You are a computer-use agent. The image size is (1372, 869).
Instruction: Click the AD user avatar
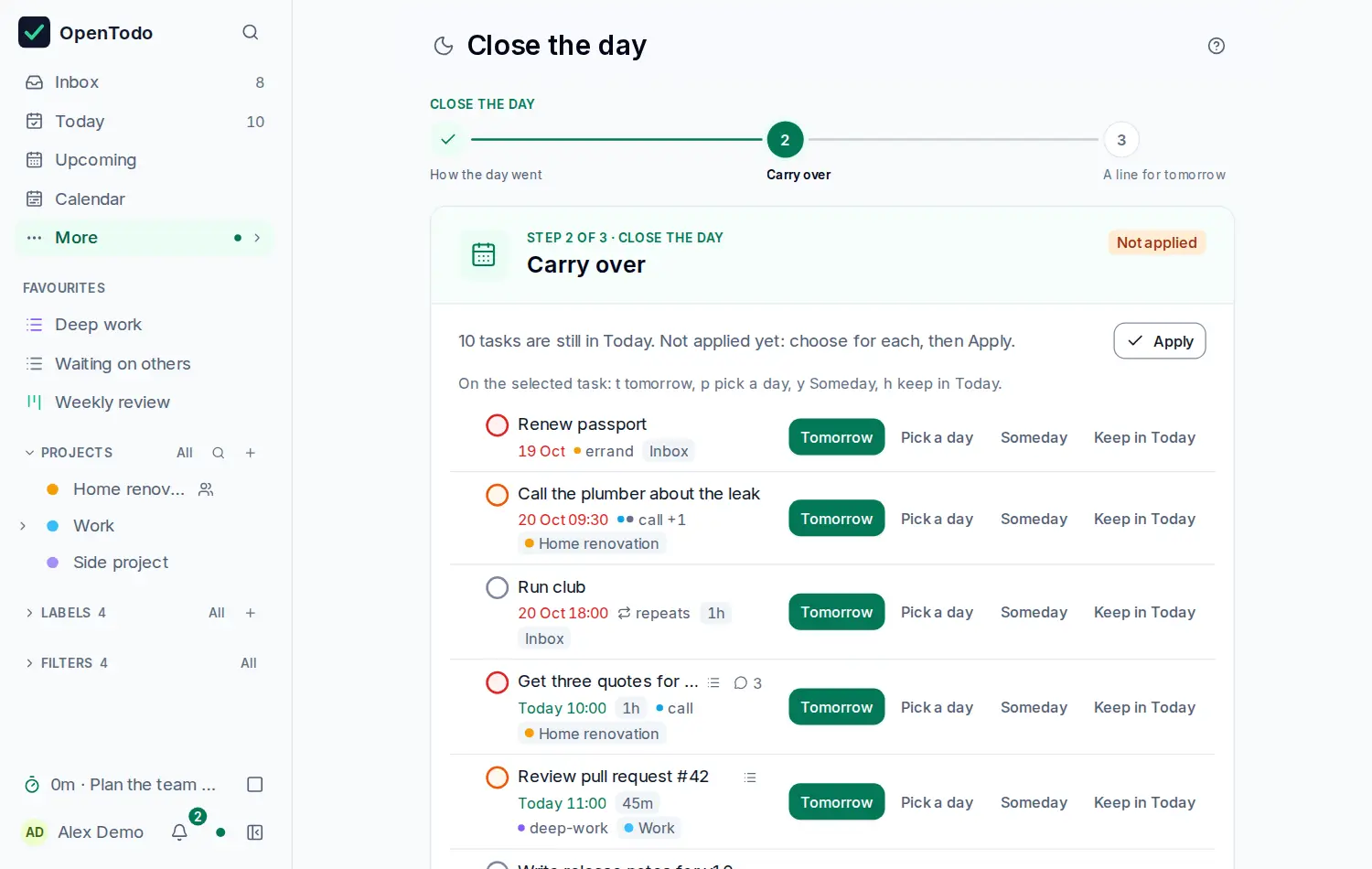[35, 832]
